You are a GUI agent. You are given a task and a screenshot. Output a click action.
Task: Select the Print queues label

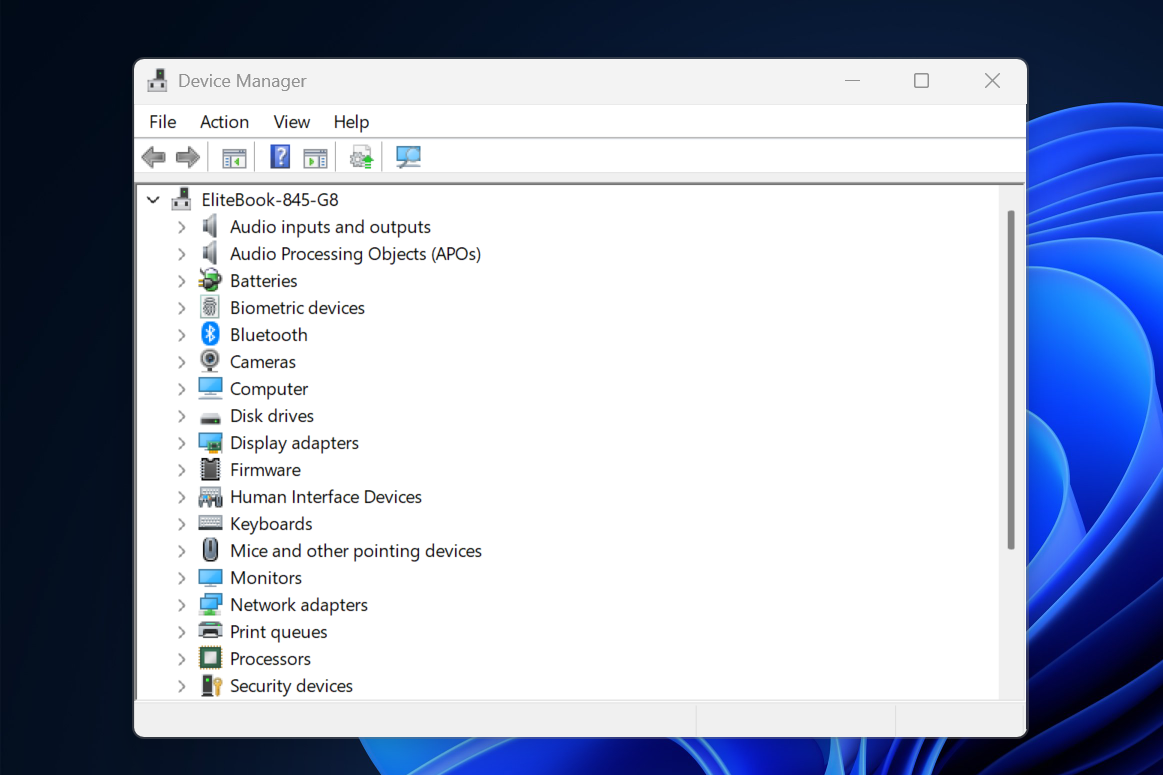point(279,632)
